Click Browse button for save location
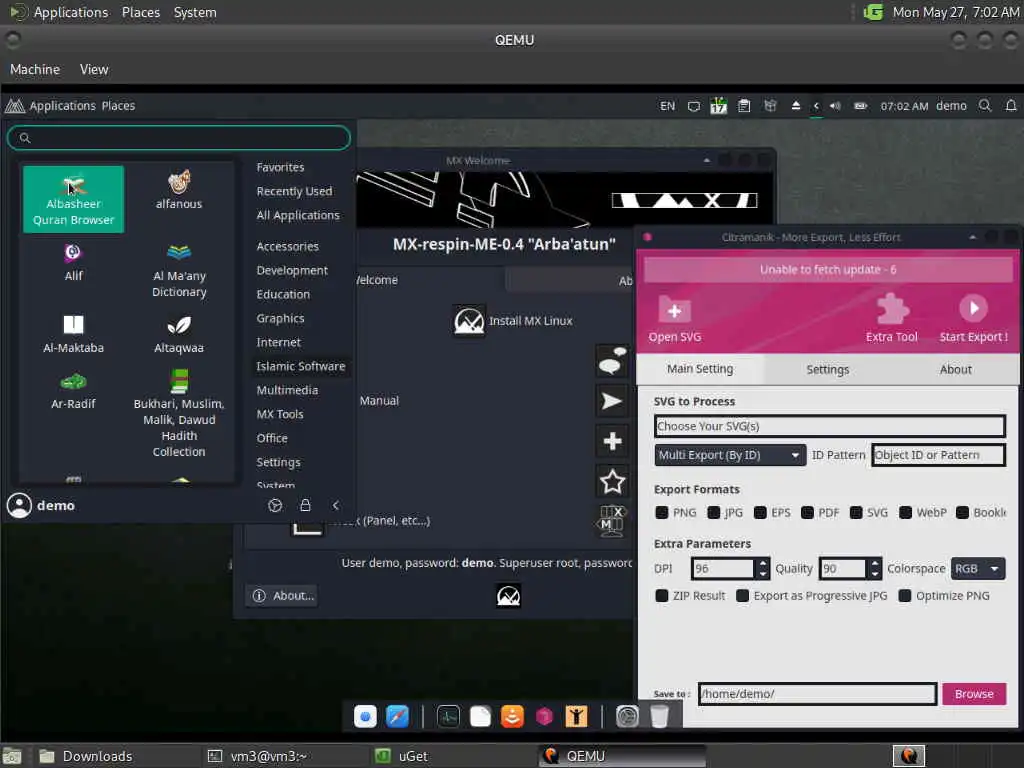Viewport: 1024px width, 768px height. tap(974, 694)
